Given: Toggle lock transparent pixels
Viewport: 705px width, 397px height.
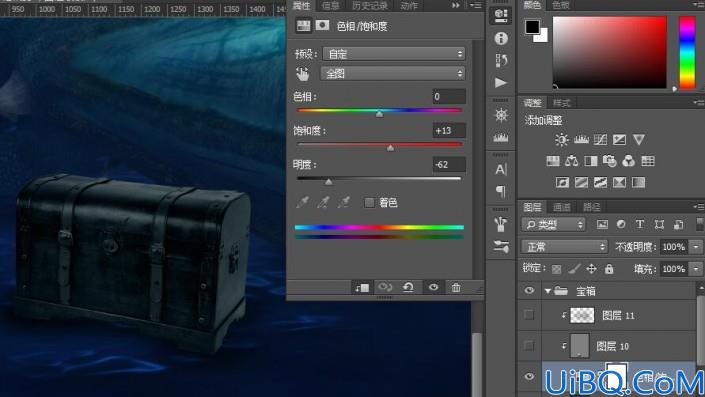Looking at the screenshot, I should (x=556, y=269).
